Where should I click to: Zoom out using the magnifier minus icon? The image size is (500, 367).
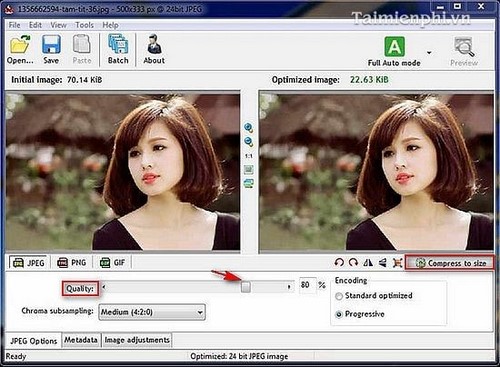click(x=249, y=142)
